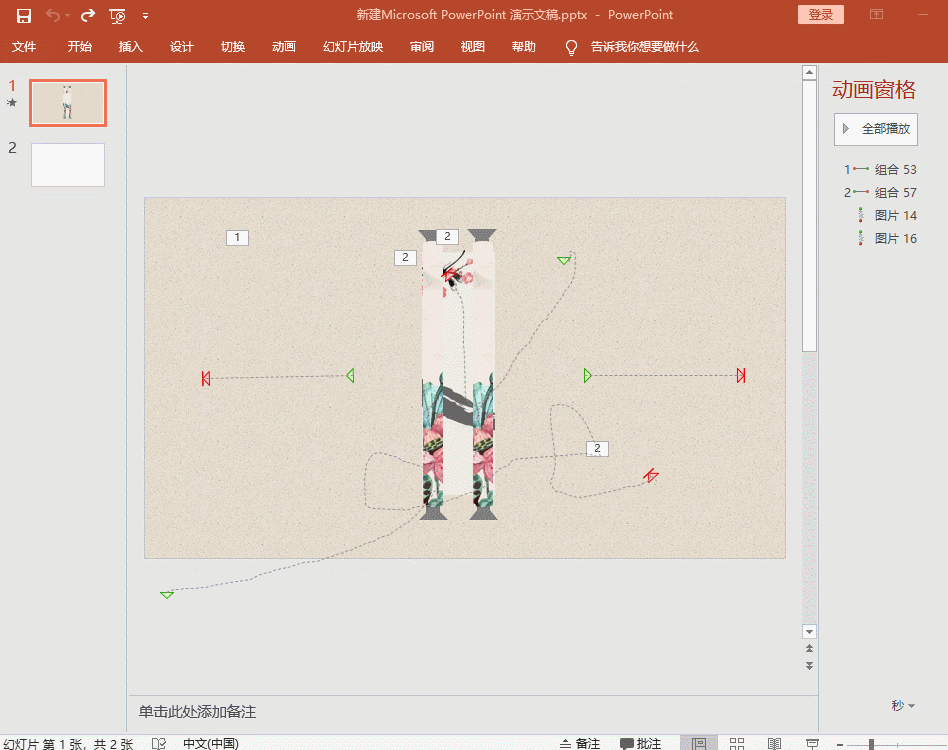The image size is (948, 750).
Task: Open the 帮助 tab
Action: point(524,47)
